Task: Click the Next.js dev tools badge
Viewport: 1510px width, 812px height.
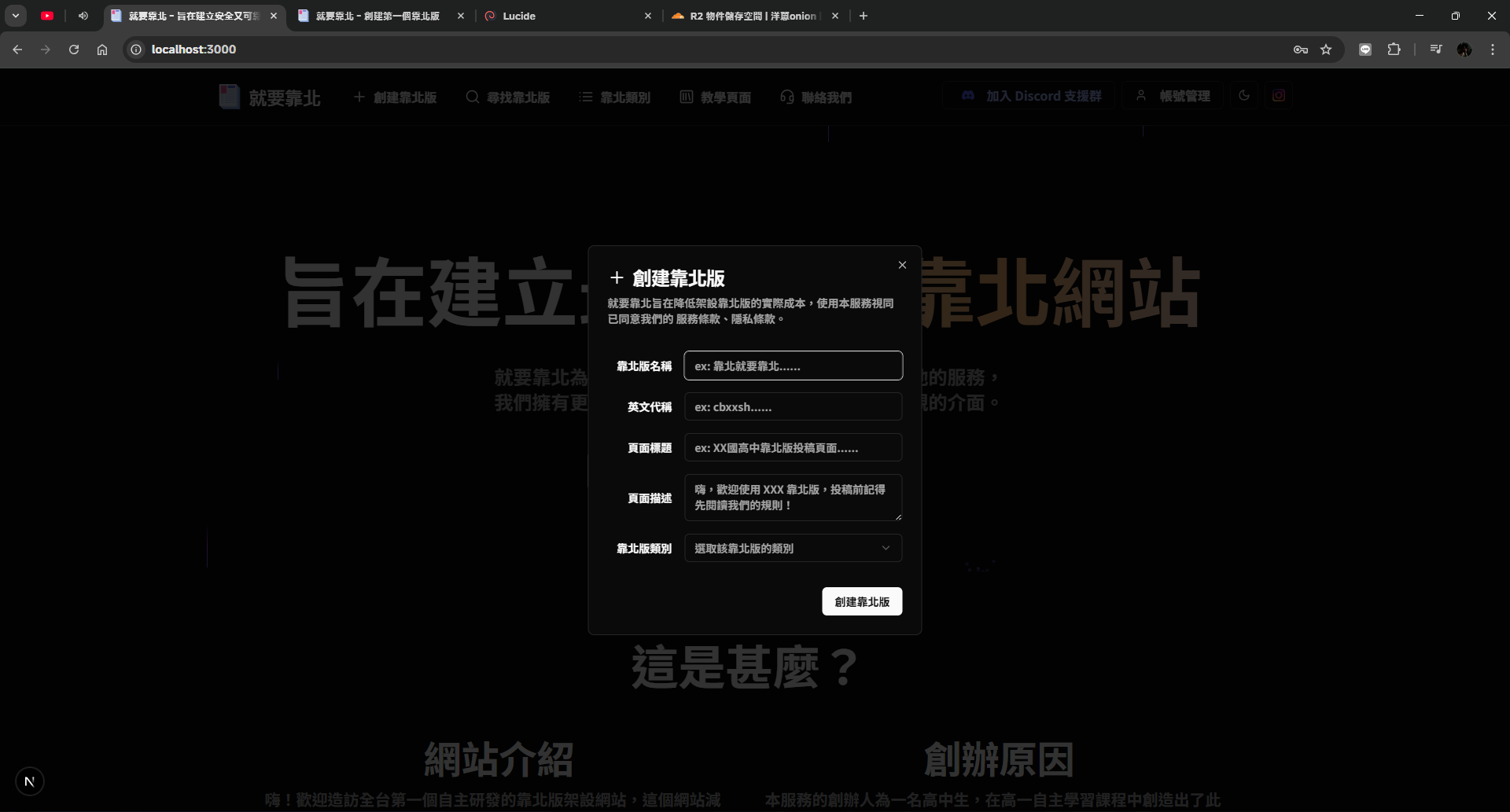Action: (x=30, y=781)
